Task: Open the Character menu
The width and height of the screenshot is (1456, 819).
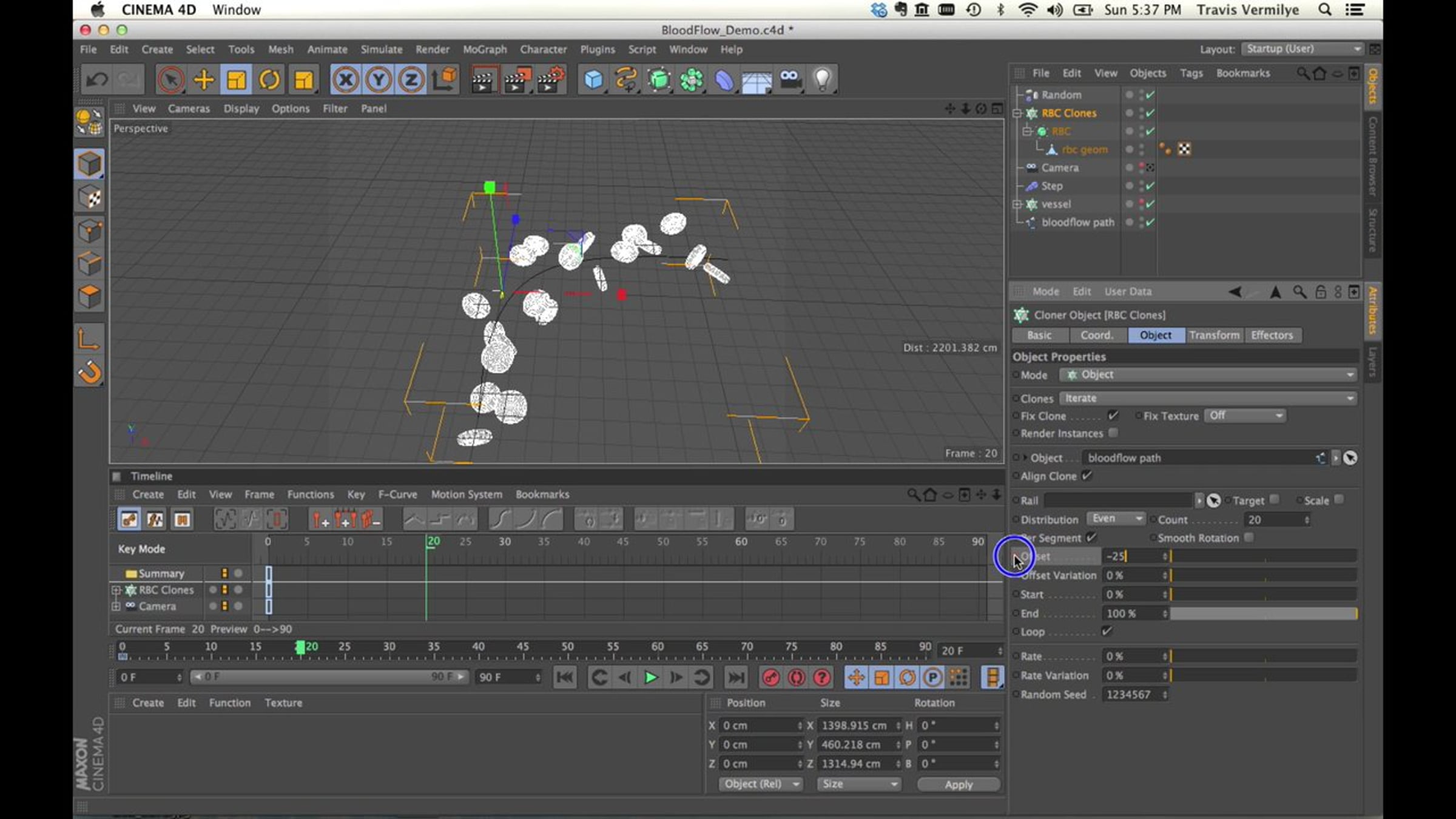Action: coord(543,49)
